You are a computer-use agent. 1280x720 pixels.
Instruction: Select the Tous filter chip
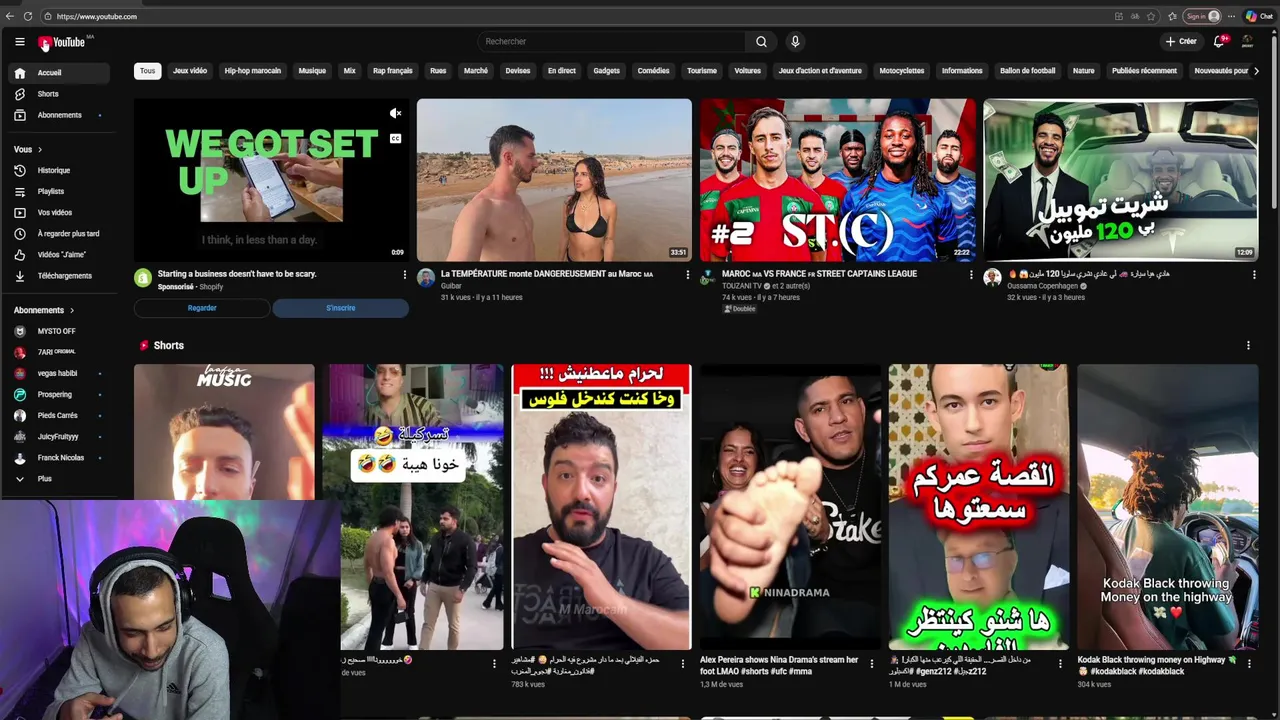click(147, 71)
